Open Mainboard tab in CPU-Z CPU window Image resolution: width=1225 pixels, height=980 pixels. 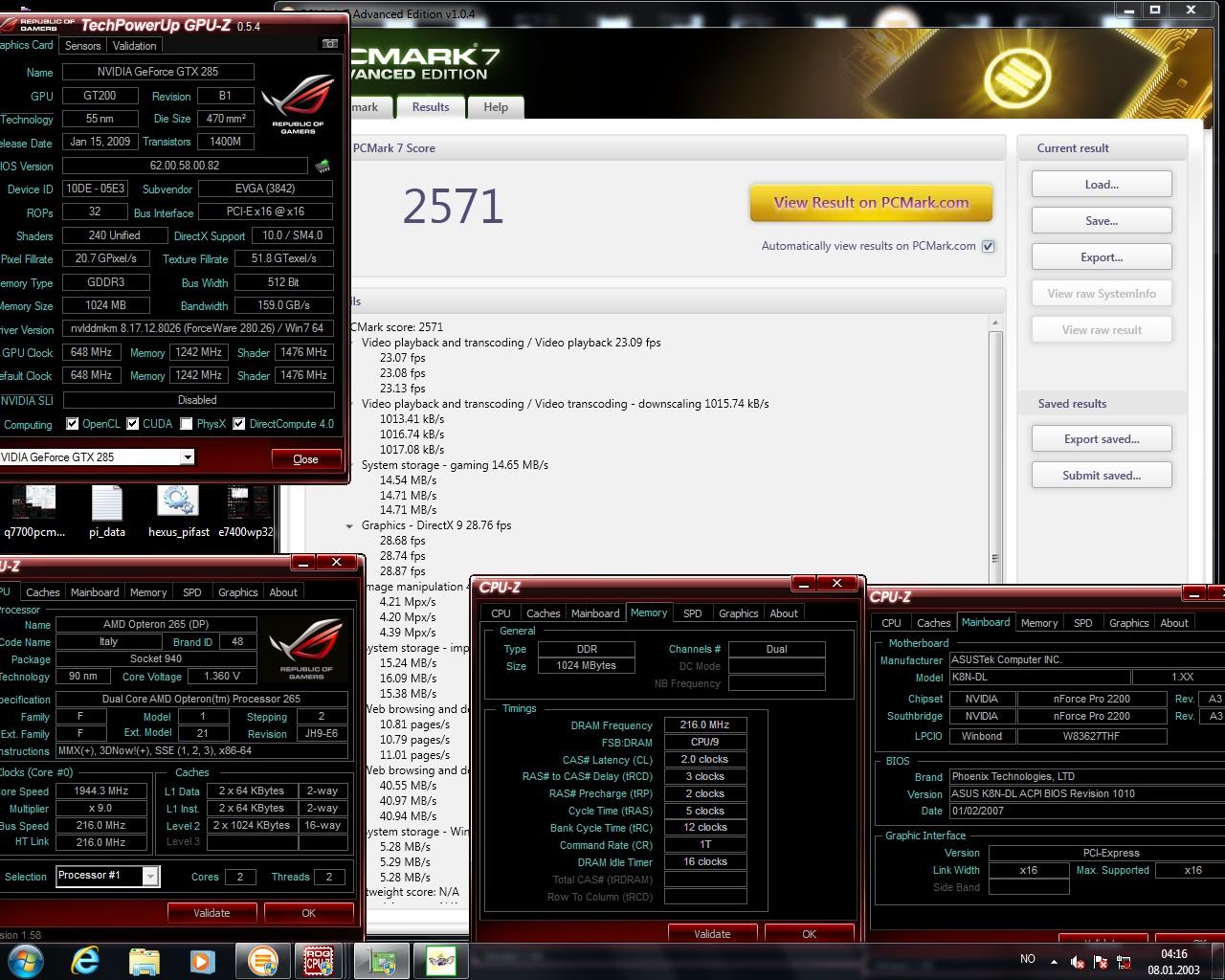95,592
